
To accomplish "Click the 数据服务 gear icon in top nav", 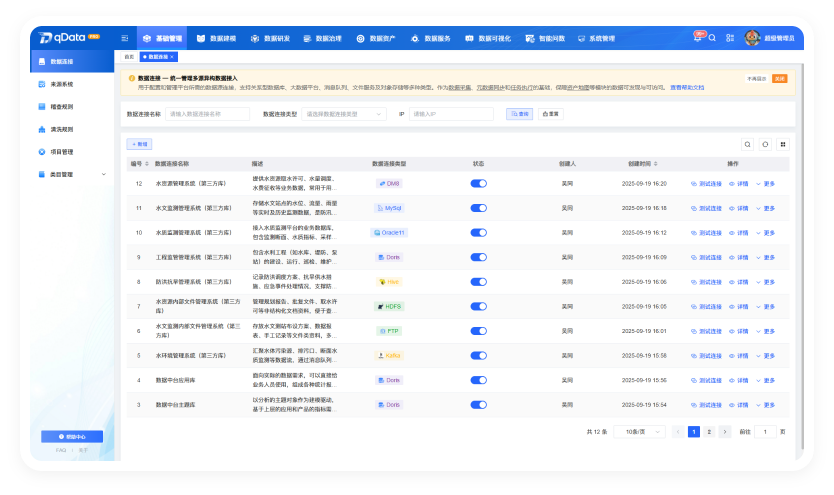I will 415,38.
